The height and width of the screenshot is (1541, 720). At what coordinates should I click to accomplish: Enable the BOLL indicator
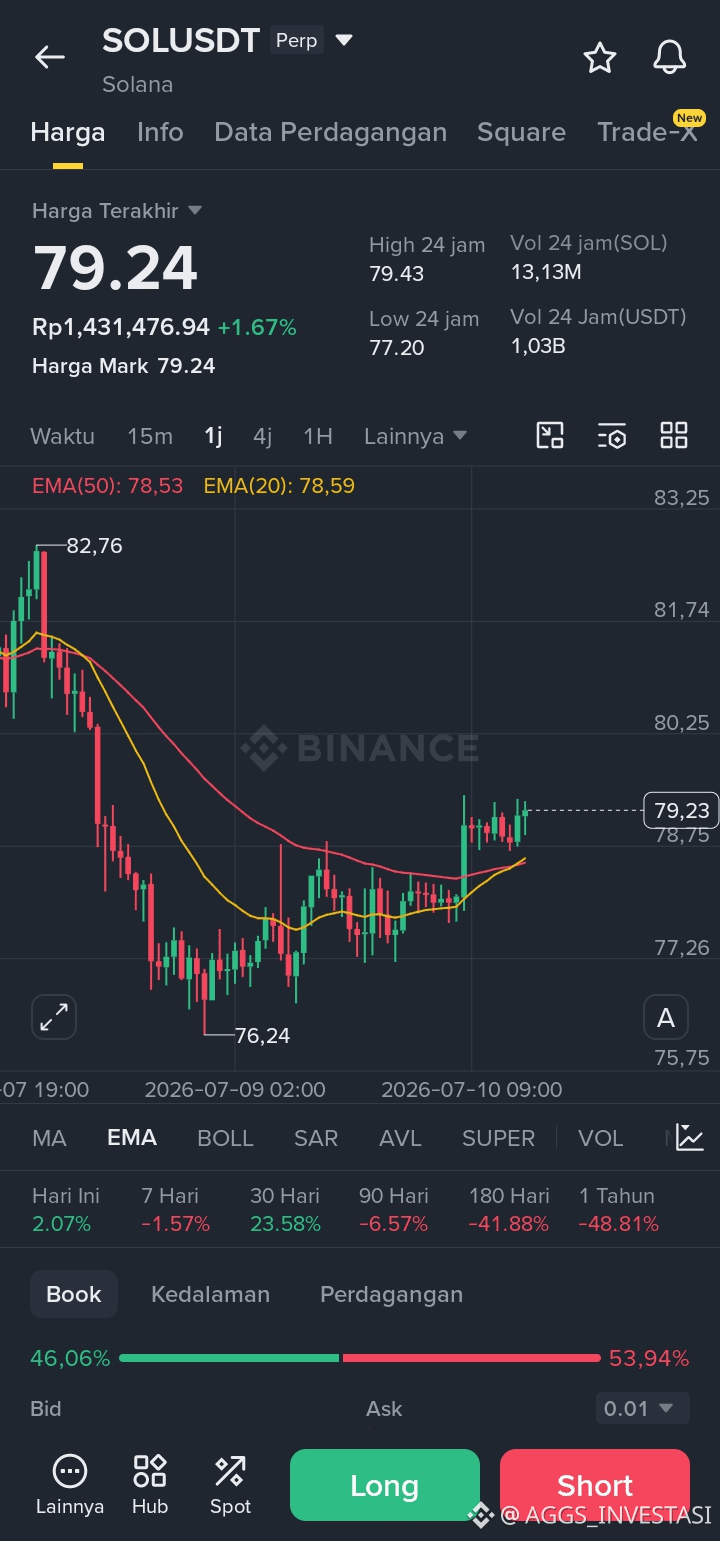pos(225,1138)
